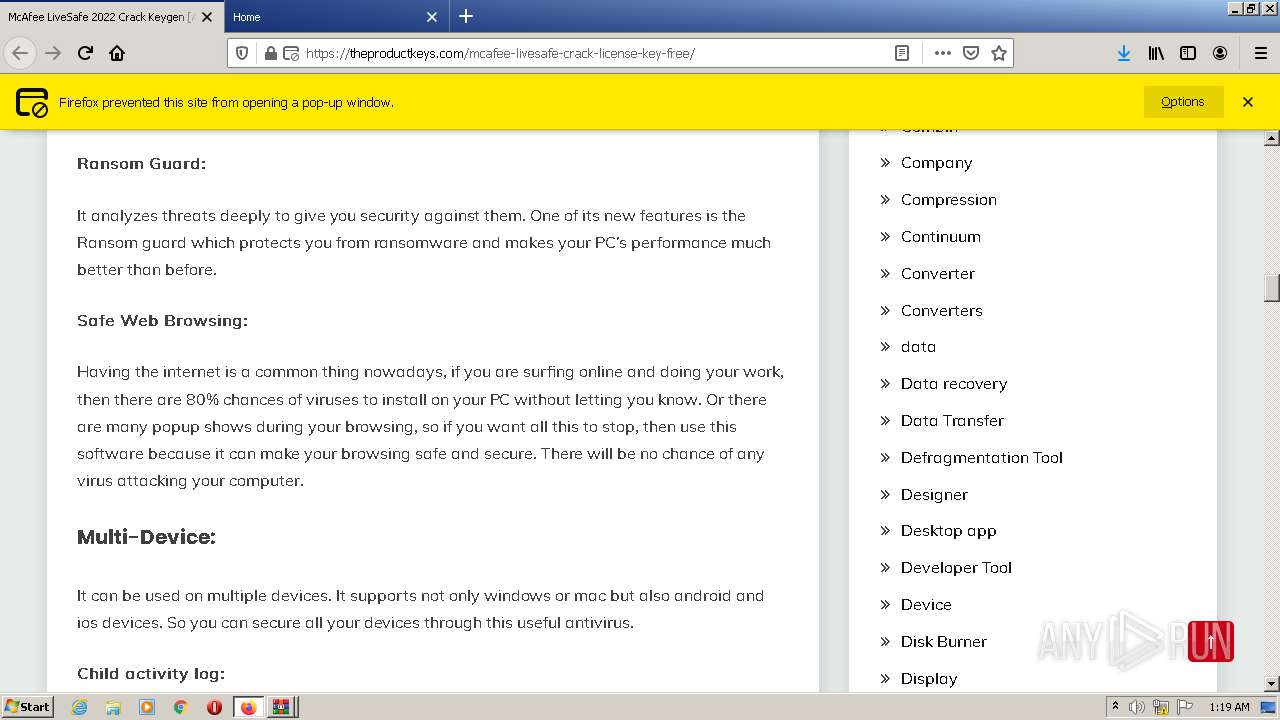Click the Child activity log heading
Screen dimensions: 1280x720
[151, 674]
